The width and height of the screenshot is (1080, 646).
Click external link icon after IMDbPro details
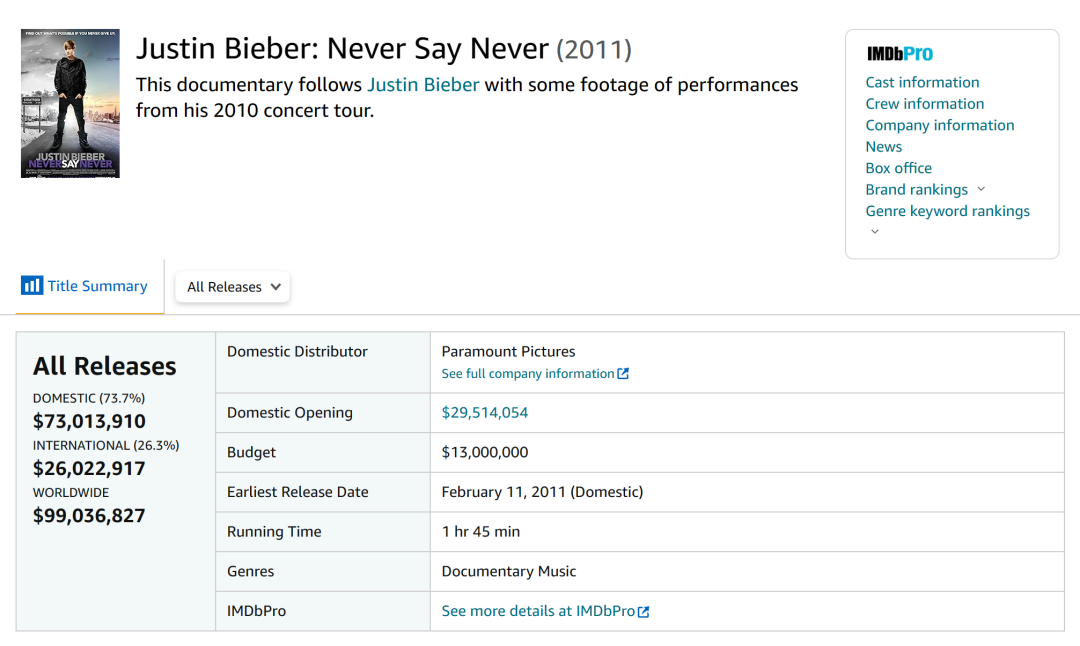(x=644, y=611)
